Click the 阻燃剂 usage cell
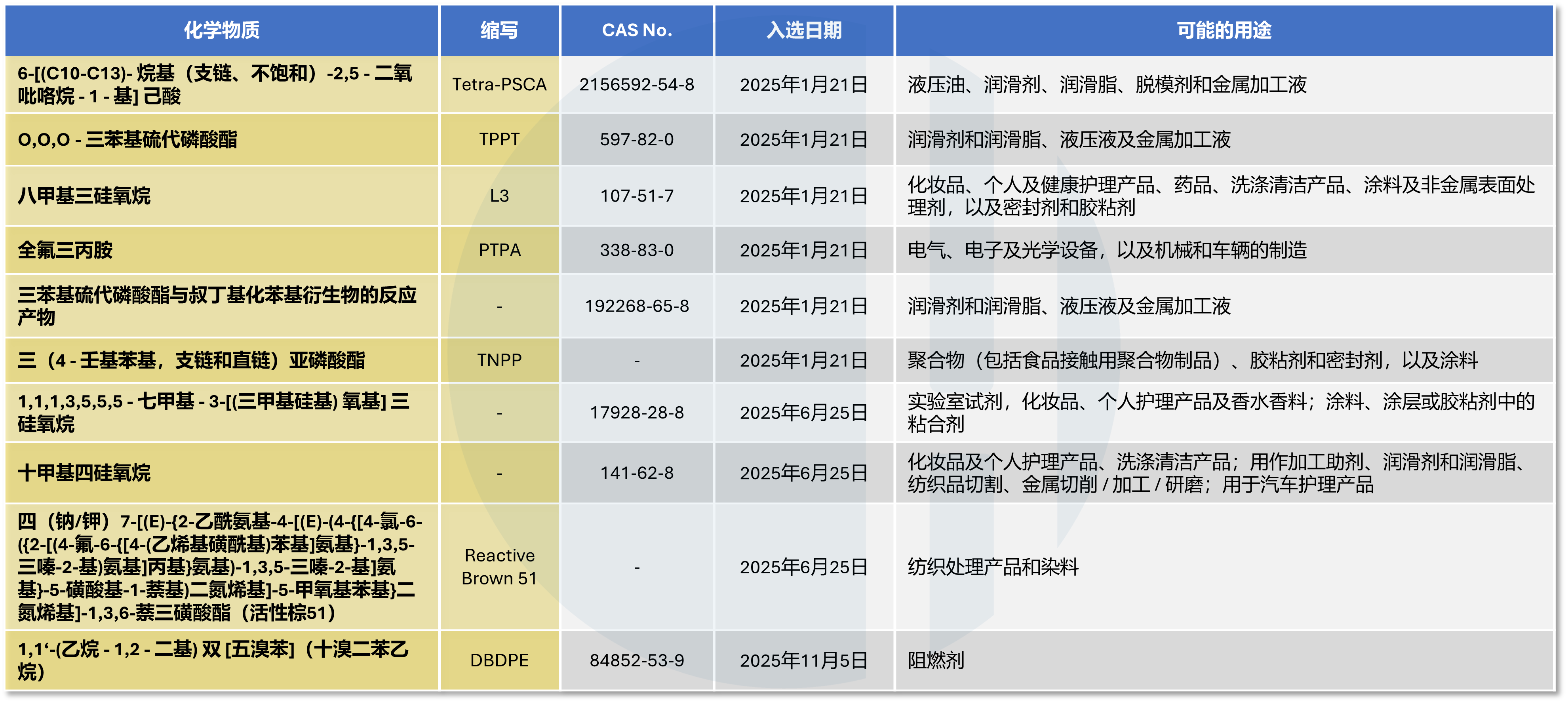This screenshot has width=1568, height=704. tap(936, 660)
